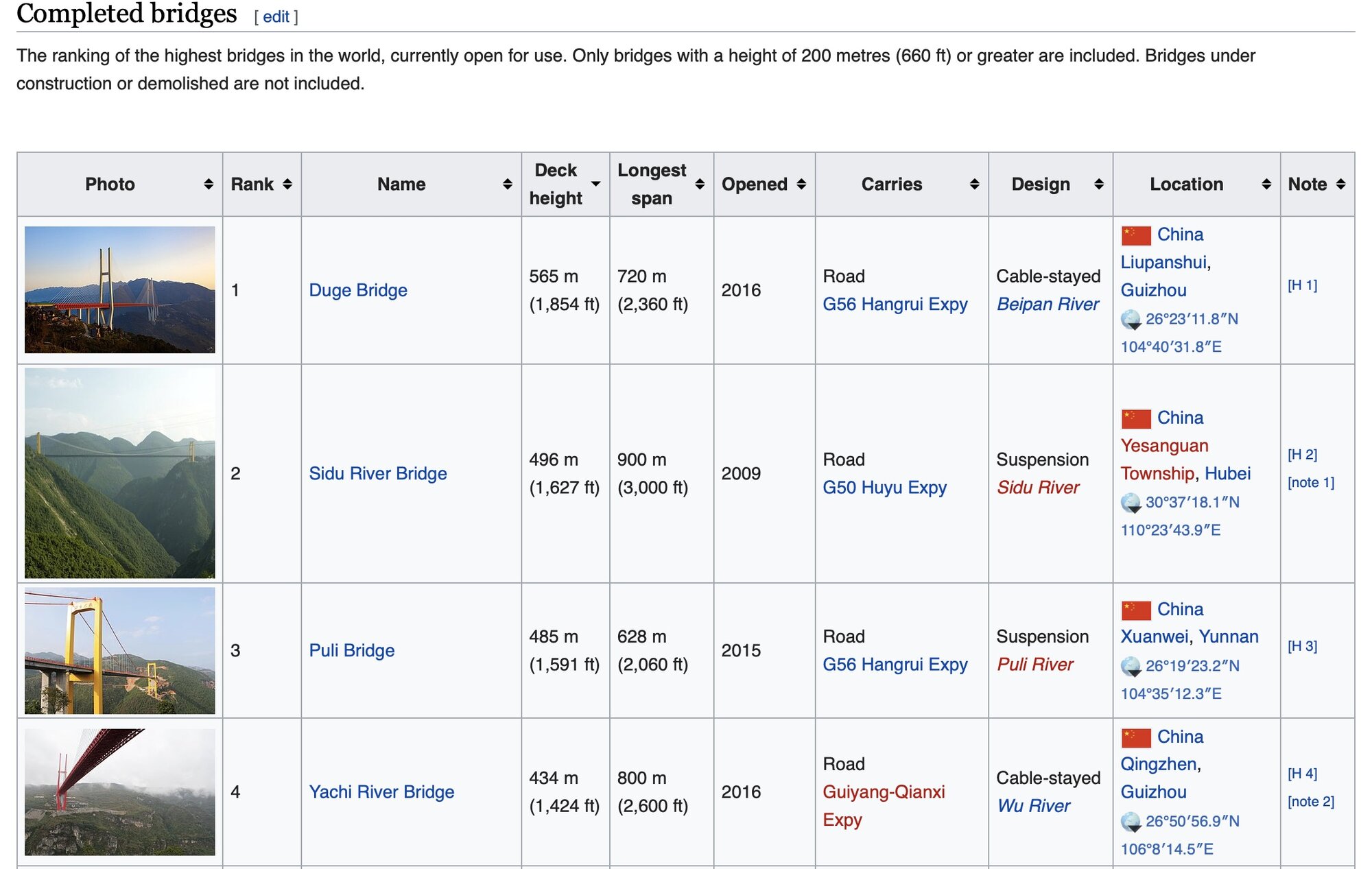Viewport: 1372px width, 869px height.
Task: Sort table by Photo column arrows
Action: [209, 184]
